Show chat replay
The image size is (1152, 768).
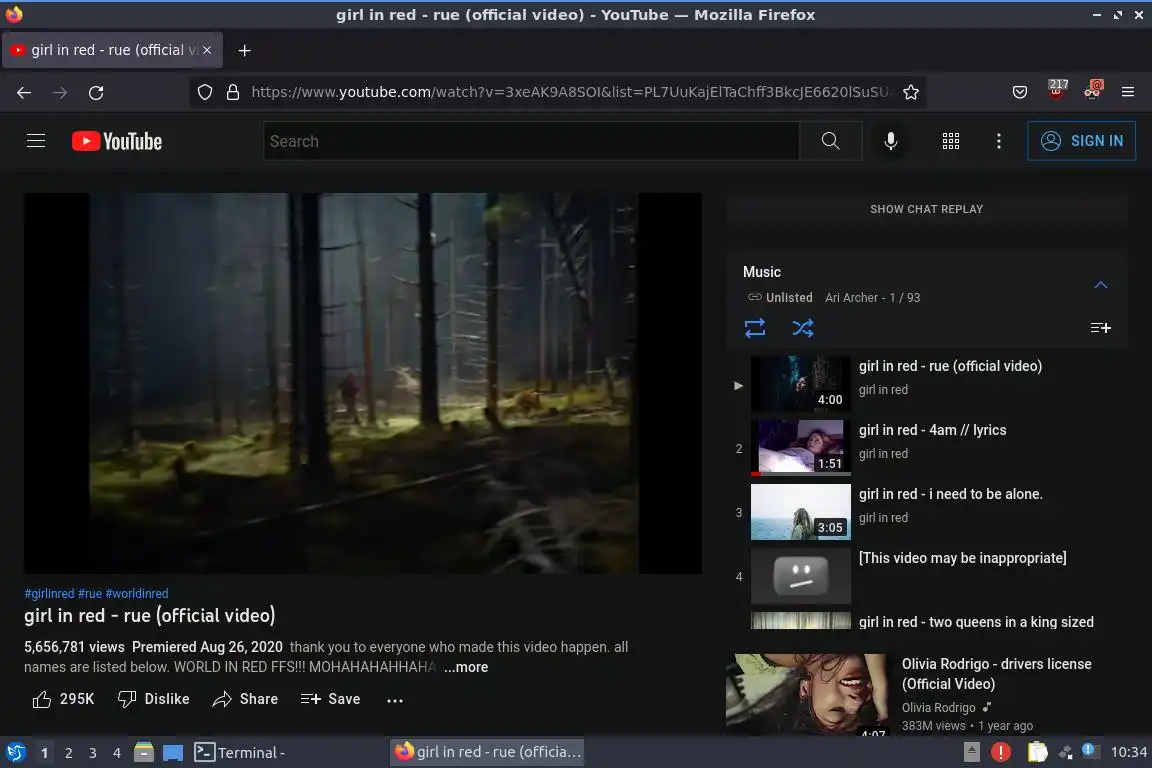pyautogui.click(x=926, y=209)
